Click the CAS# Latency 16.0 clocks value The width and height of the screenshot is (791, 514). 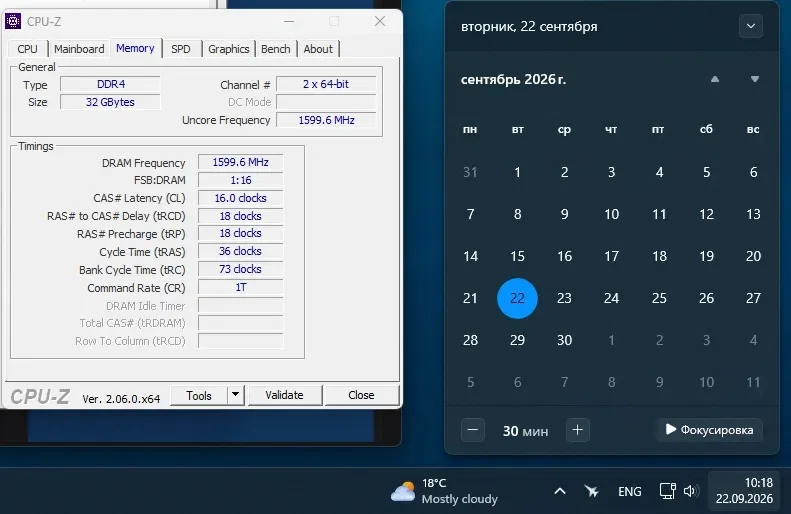click(241, 198)
